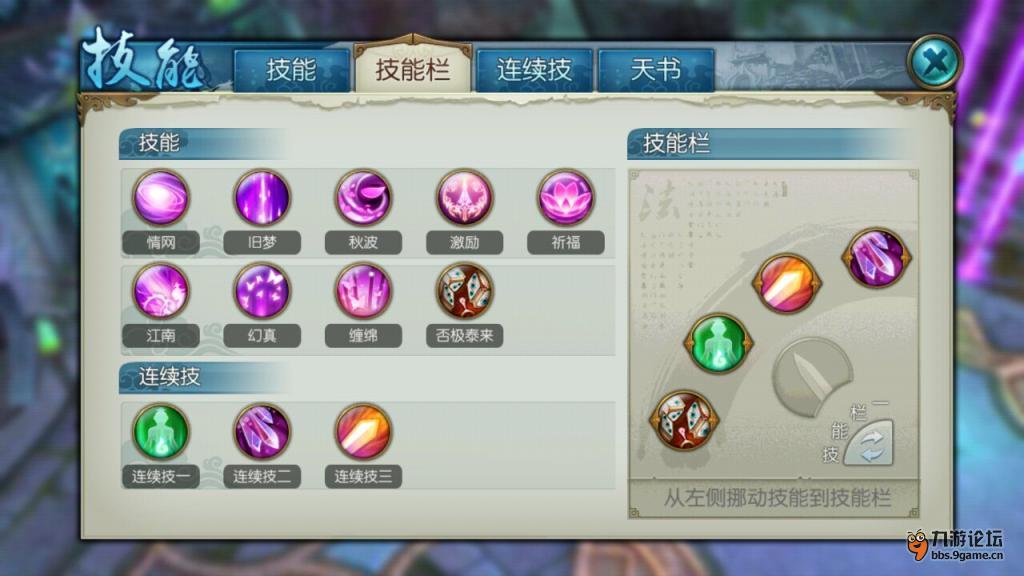Switch to the 连续技 tab

534,69
